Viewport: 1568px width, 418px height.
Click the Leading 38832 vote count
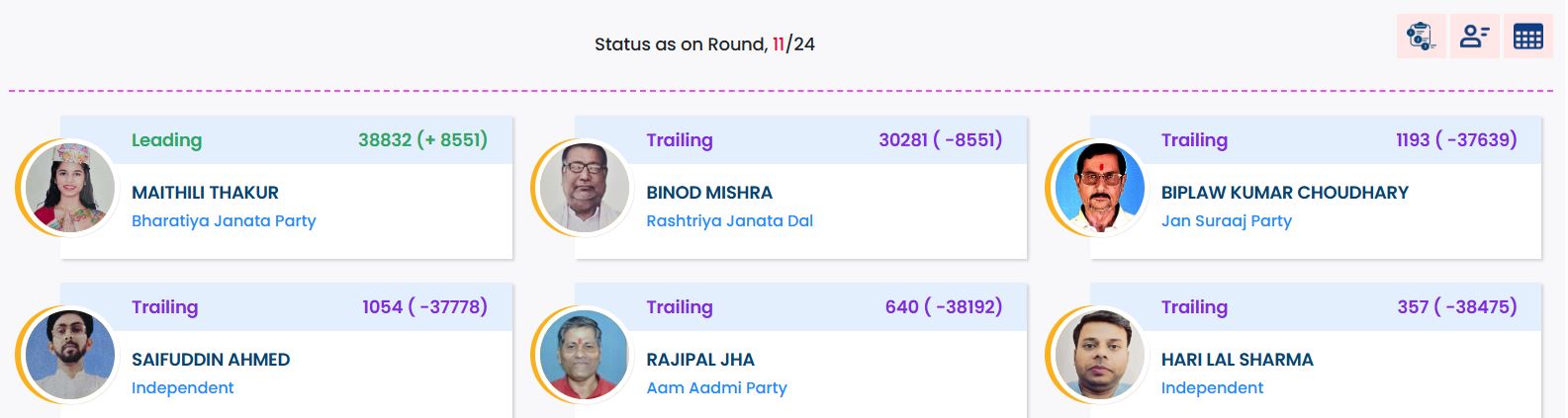[x=422, y=140]
